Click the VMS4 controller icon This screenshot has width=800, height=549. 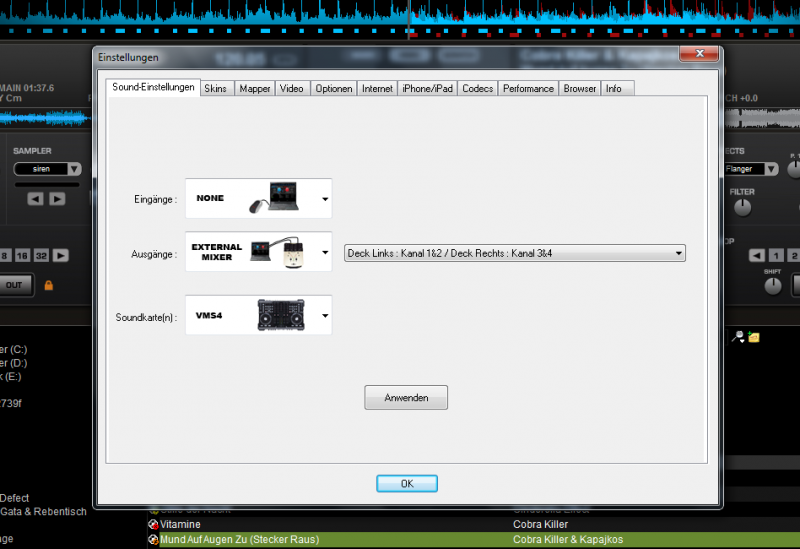(x=281, y=315)
